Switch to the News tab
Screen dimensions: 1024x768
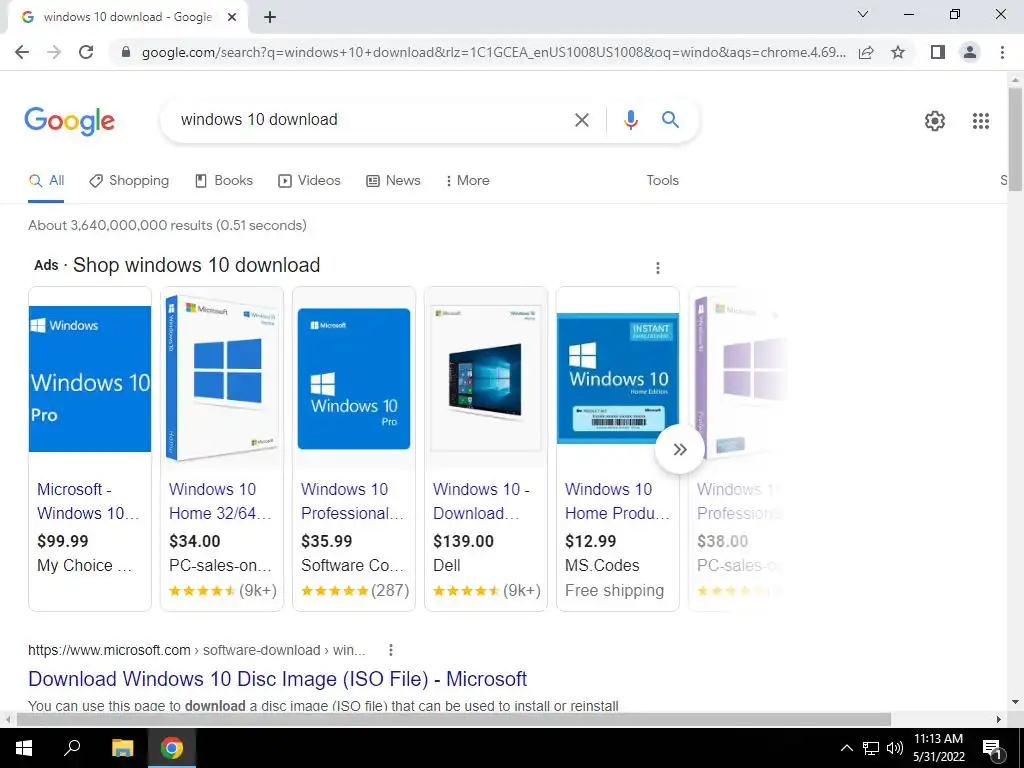392,181
